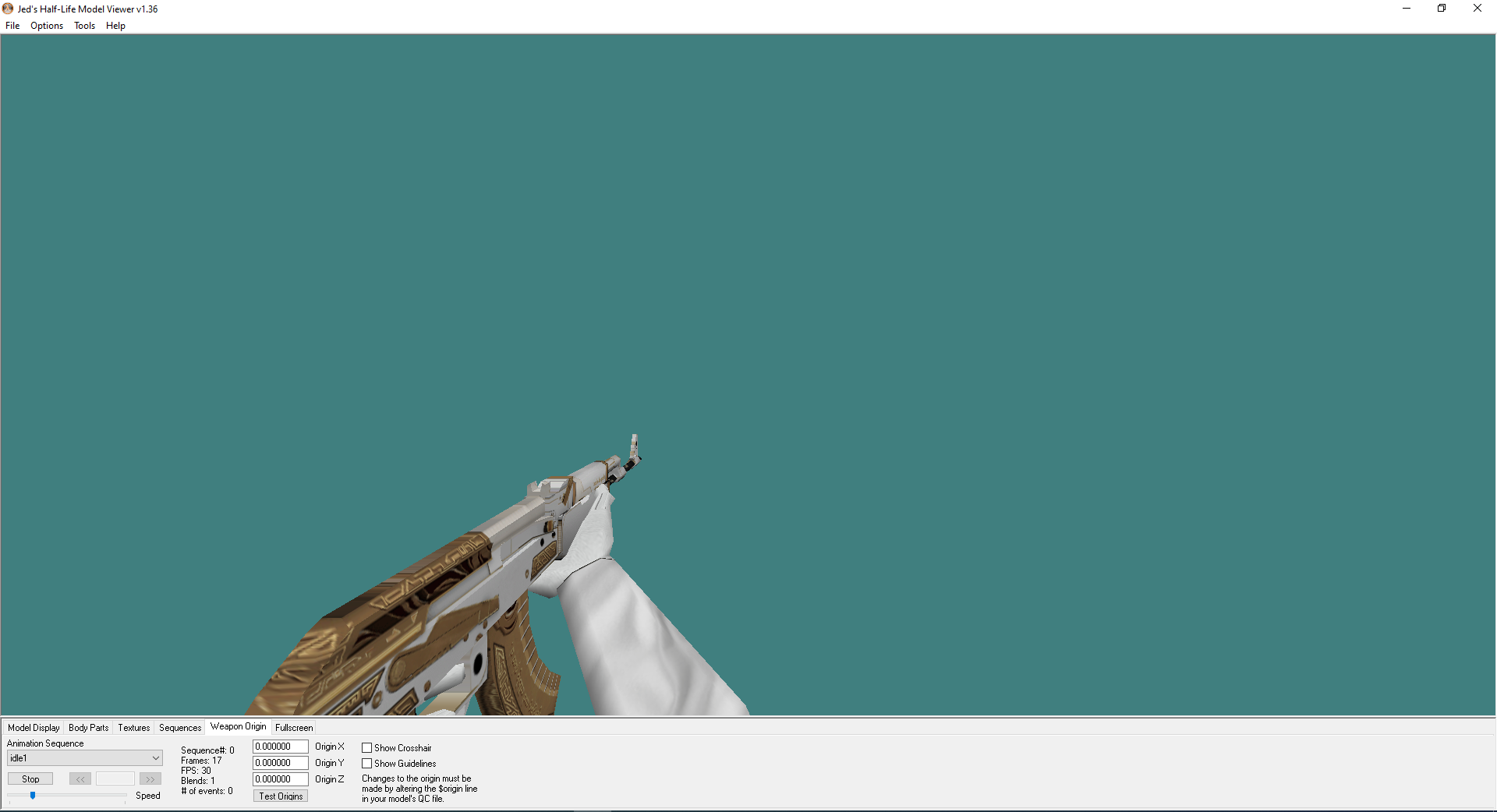Screen dimensions: 1497x812
Task: Close the Model Viewer window
Action: point(1478,9)
